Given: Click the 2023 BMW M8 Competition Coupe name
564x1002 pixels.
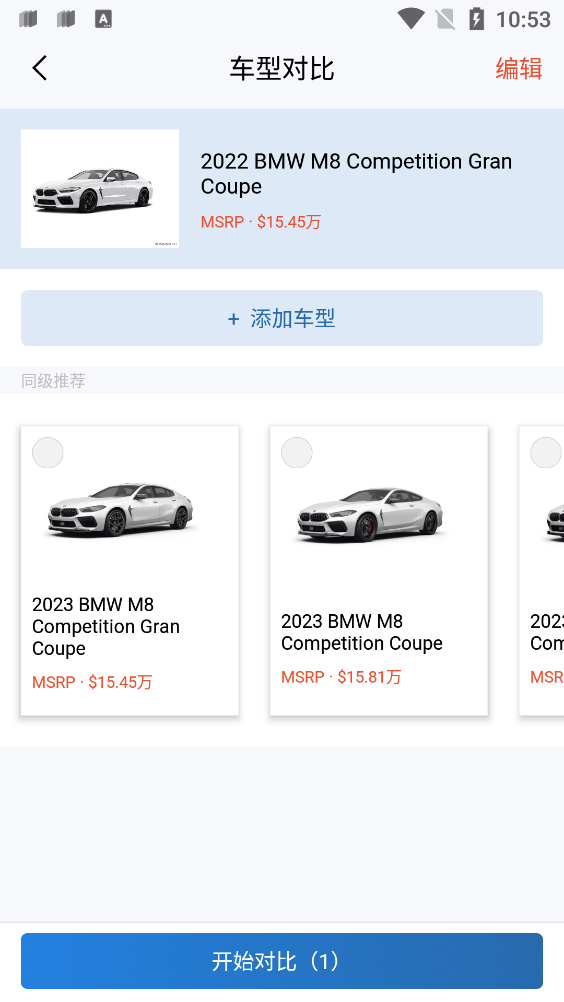Looking at the screenshot, I should 362,632.
